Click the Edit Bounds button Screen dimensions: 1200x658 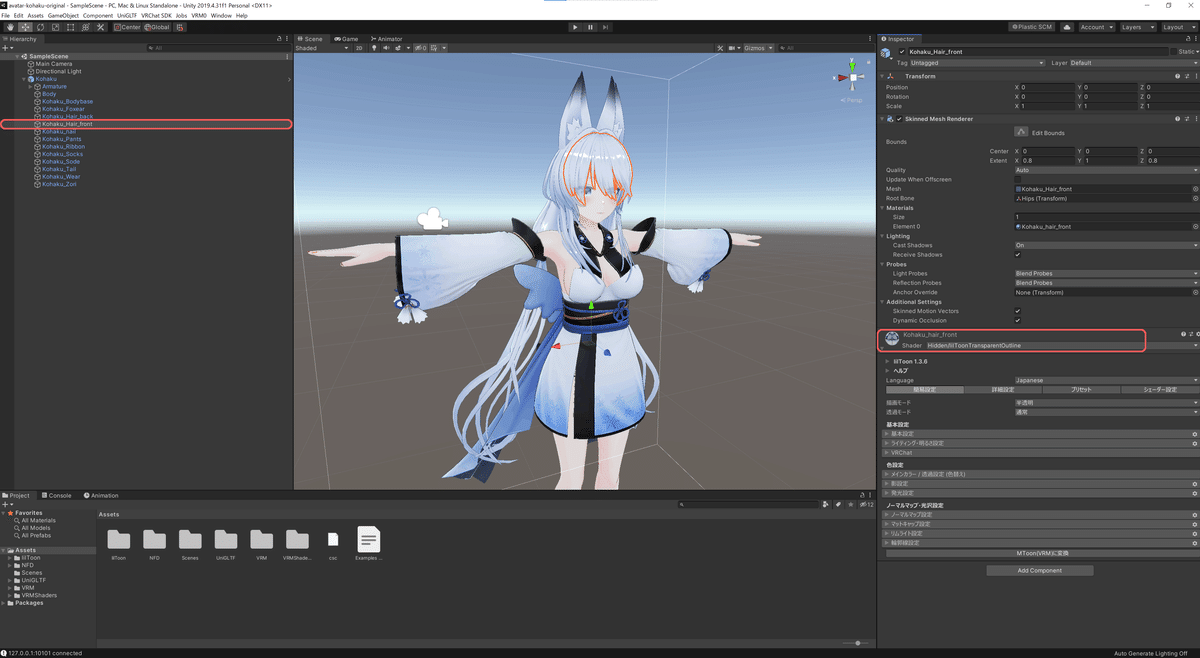click(x=1021, y=132)
